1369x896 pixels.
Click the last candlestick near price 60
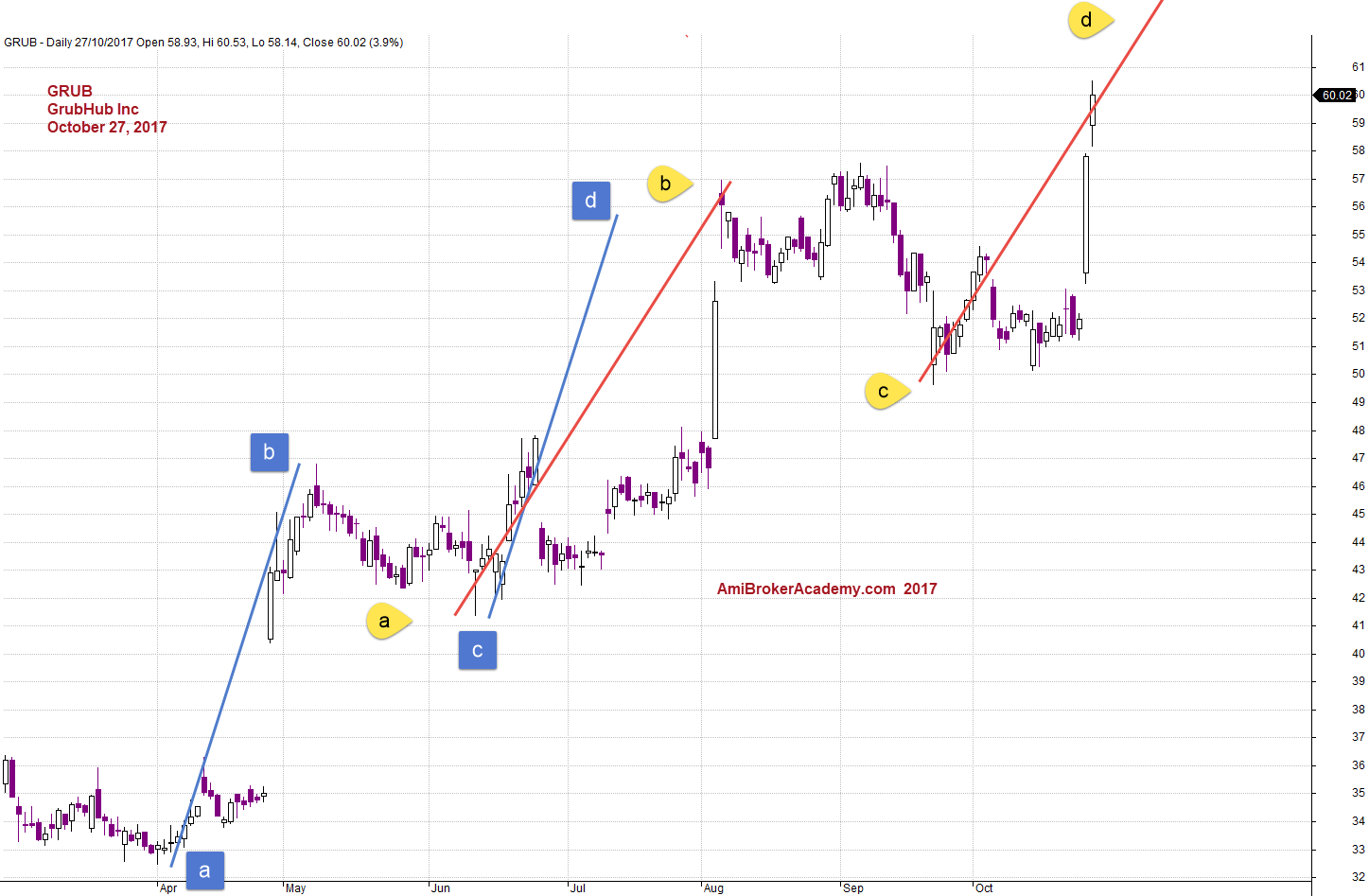[1093, 110]
